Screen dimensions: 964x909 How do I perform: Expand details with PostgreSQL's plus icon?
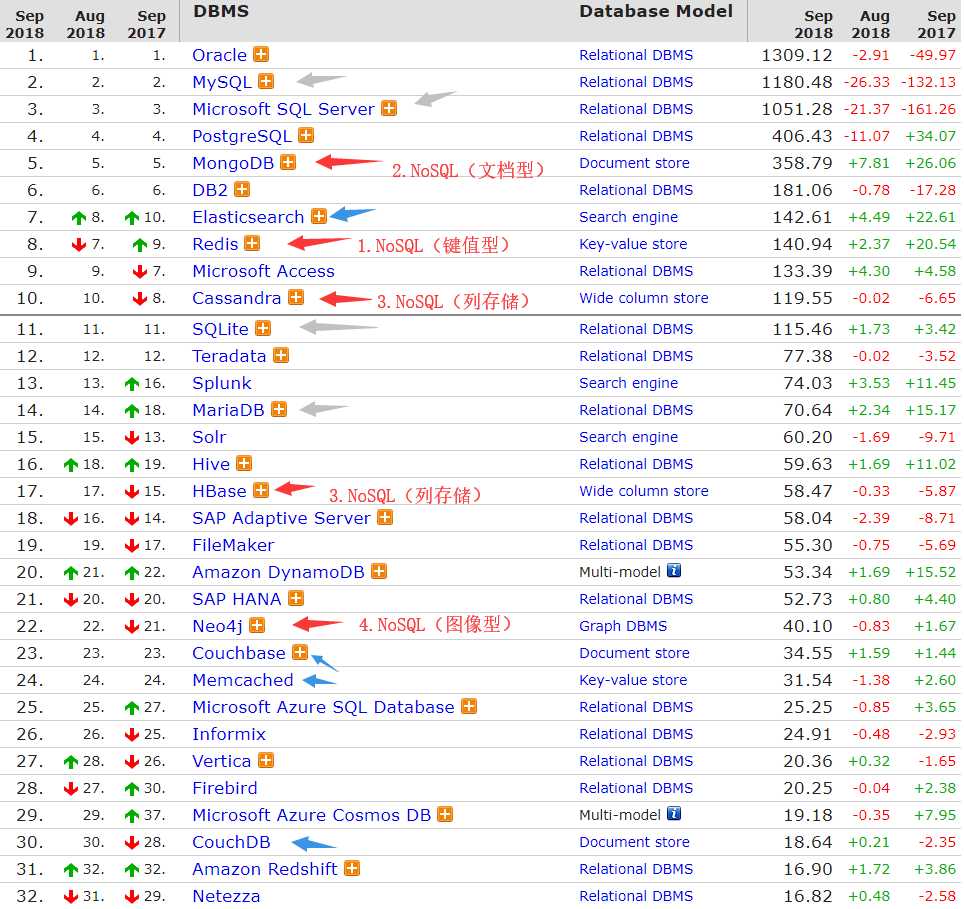click(306, 135)
